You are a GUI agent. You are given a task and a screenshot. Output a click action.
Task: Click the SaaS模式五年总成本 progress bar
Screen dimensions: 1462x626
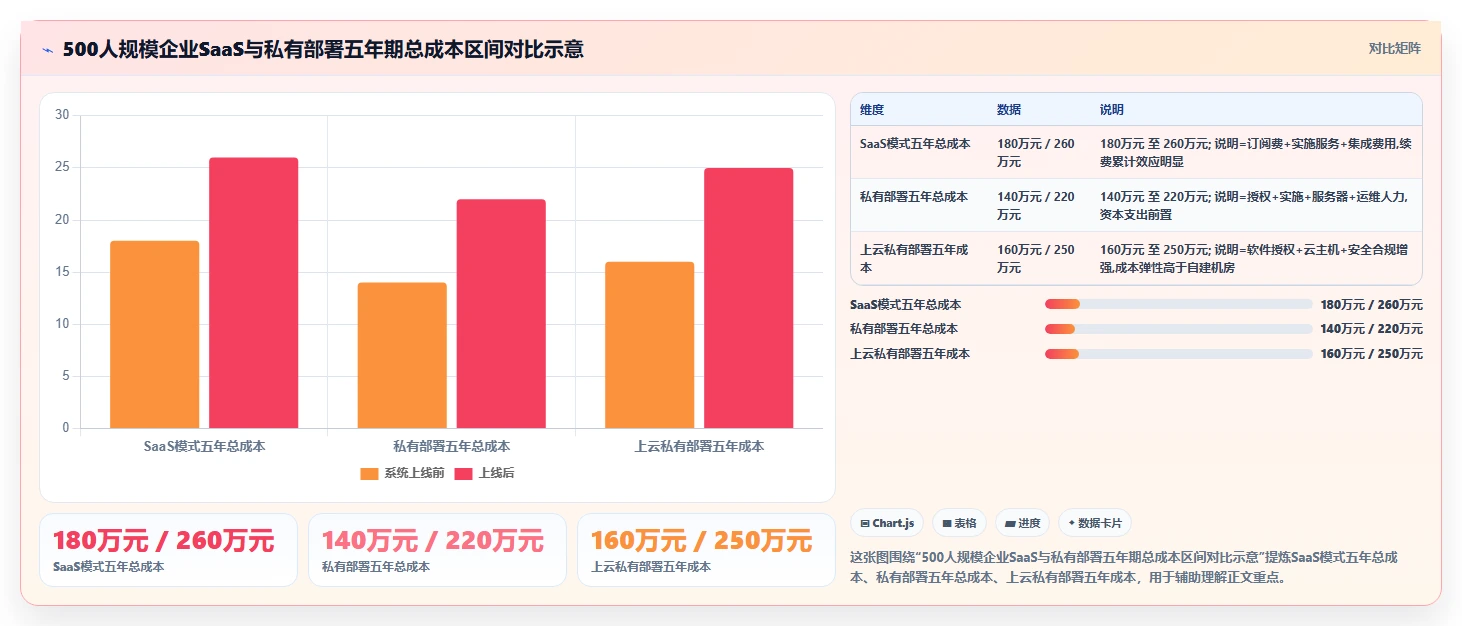coord(1178,304)
